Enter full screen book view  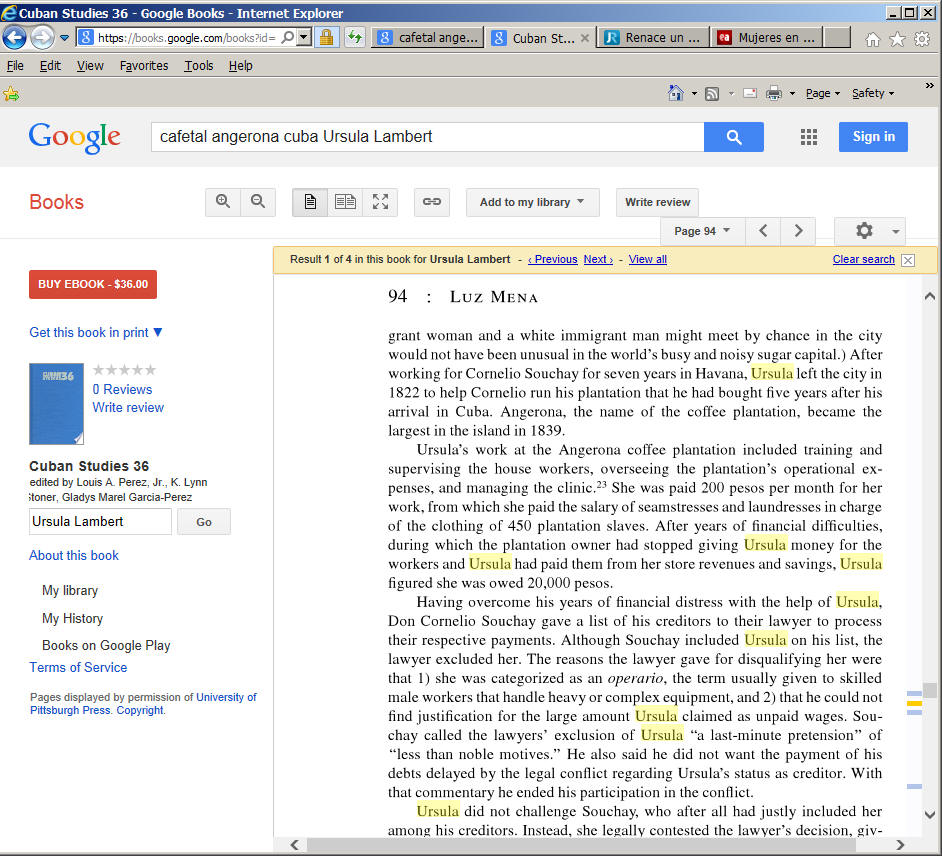tap(380, 202)
